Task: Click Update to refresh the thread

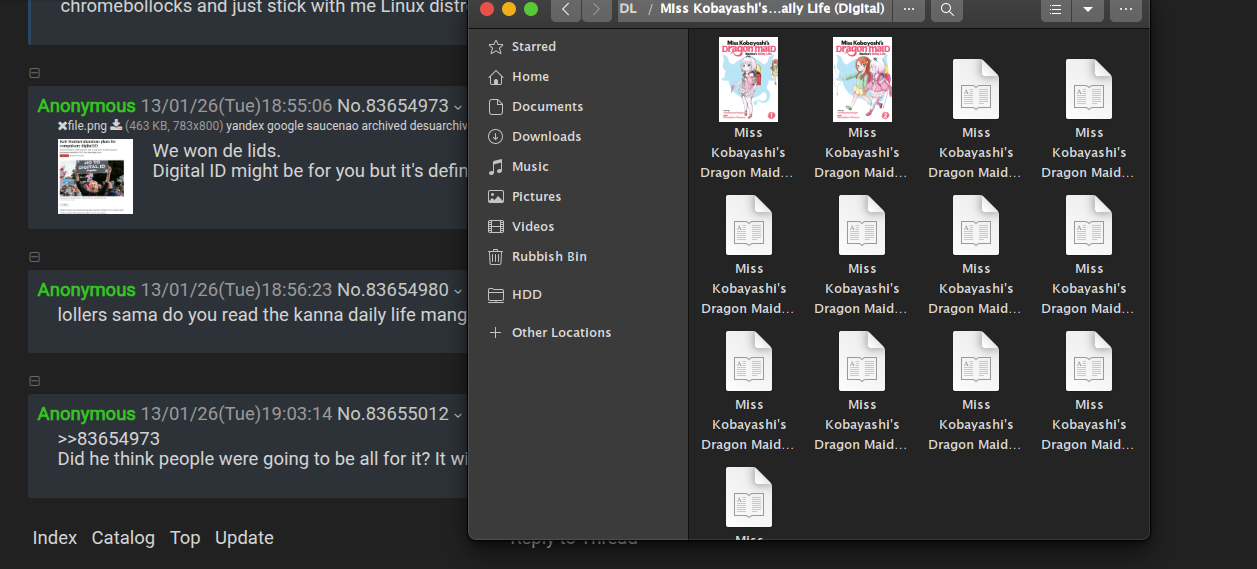Action: (244, 538)
